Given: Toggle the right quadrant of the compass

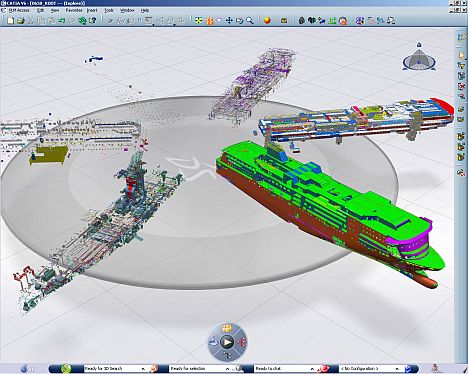Looking at the screenshot, I should (241, 342).
